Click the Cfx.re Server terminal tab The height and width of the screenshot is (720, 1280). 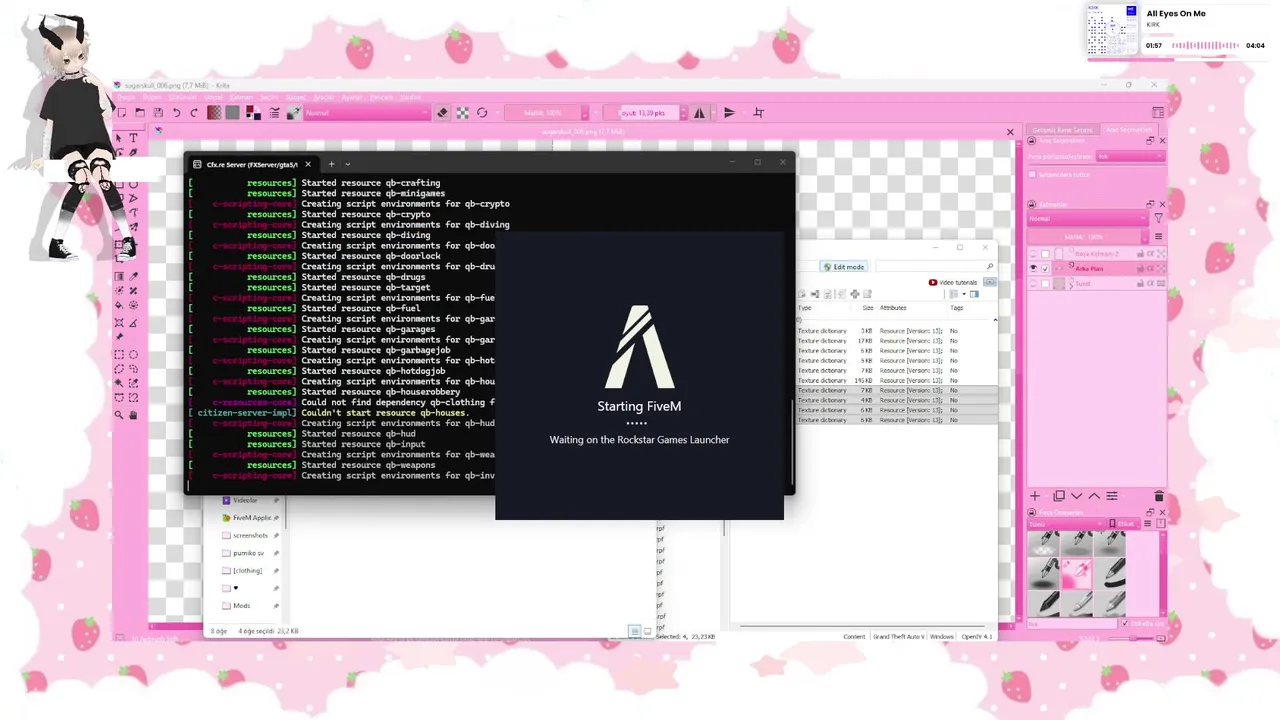coord(251,164)
